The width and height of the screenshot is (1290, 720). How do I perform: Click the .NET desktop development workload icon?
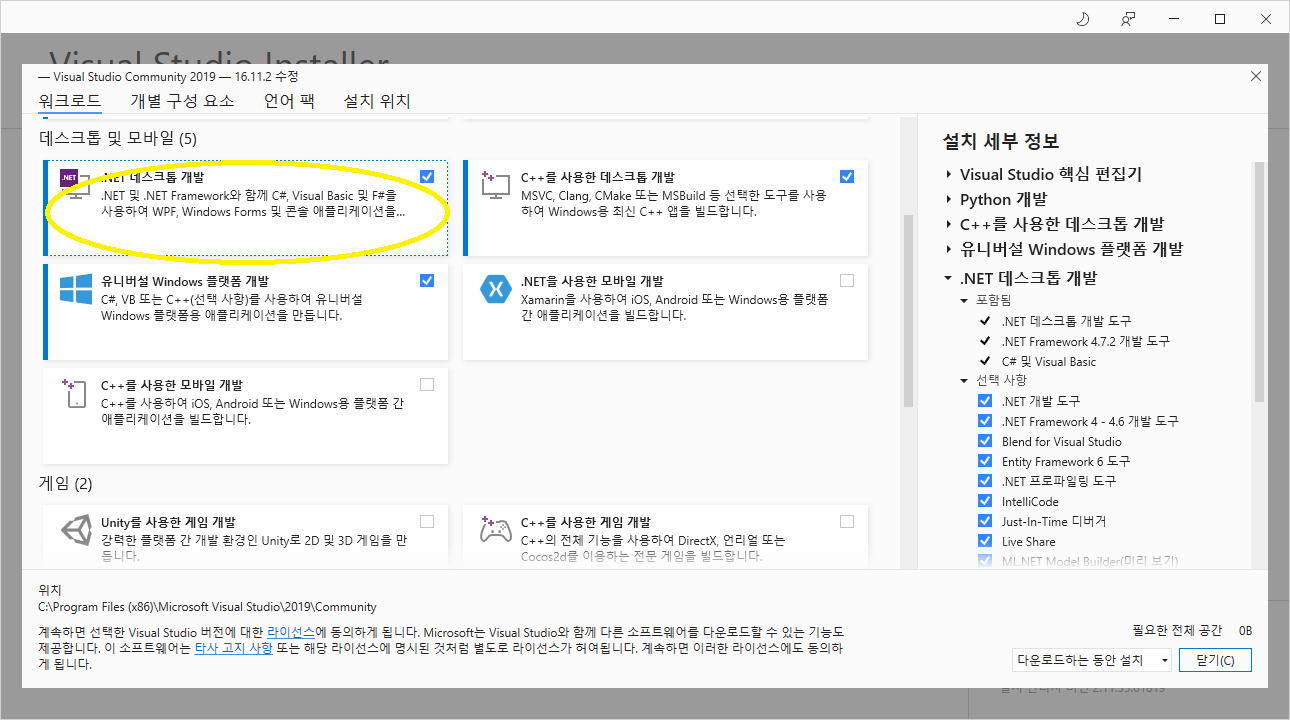tap(75, 185)
